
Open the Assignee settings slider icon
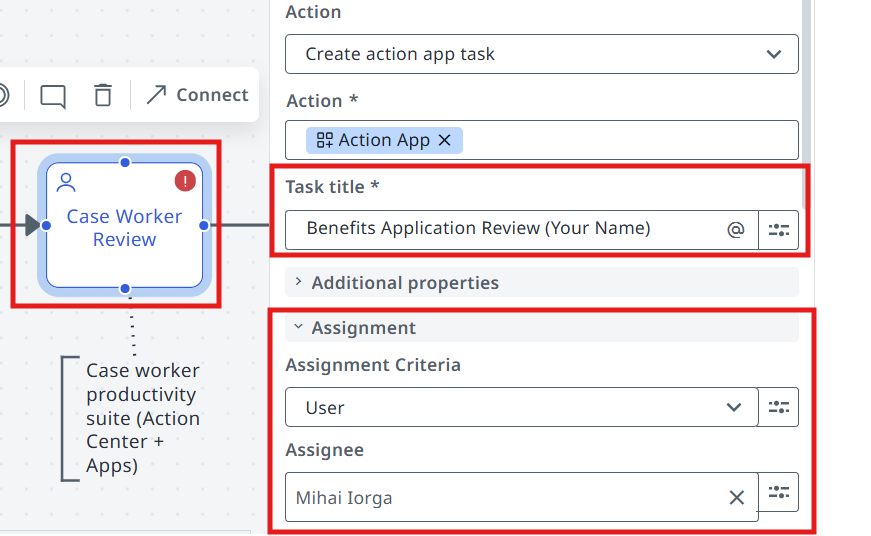[779, 492]
